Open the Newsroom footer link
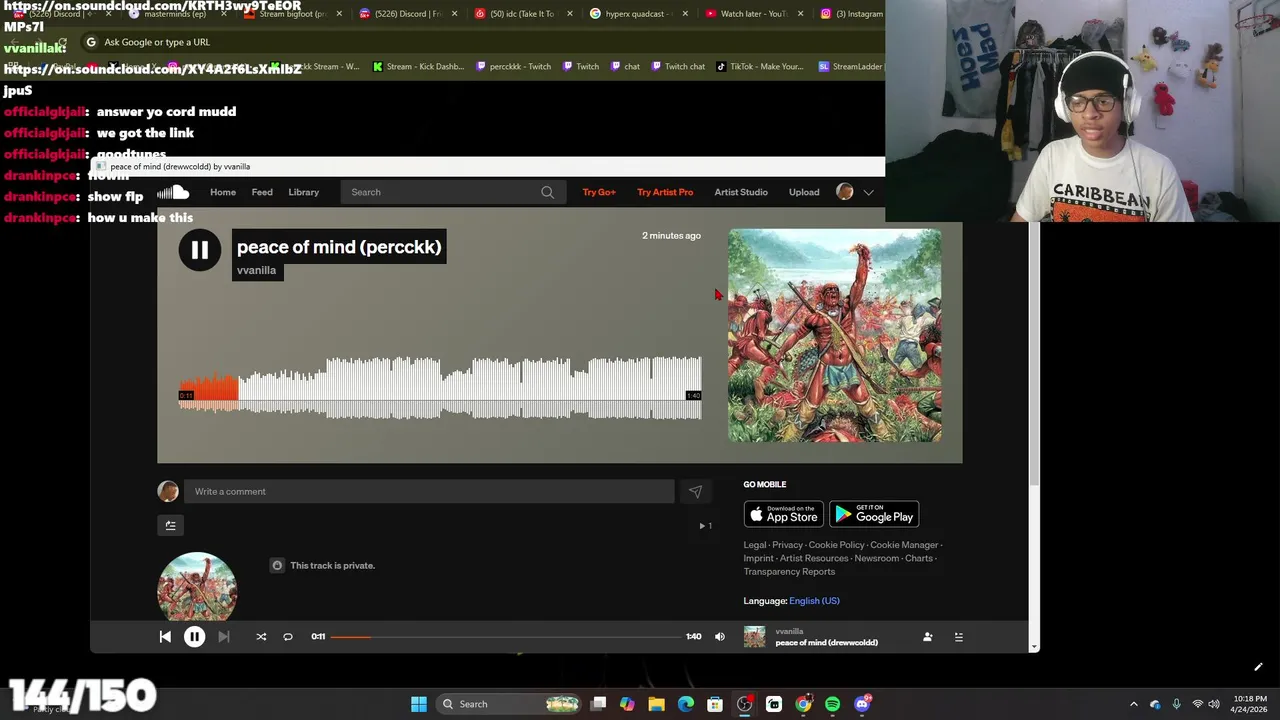 [876, 558]
